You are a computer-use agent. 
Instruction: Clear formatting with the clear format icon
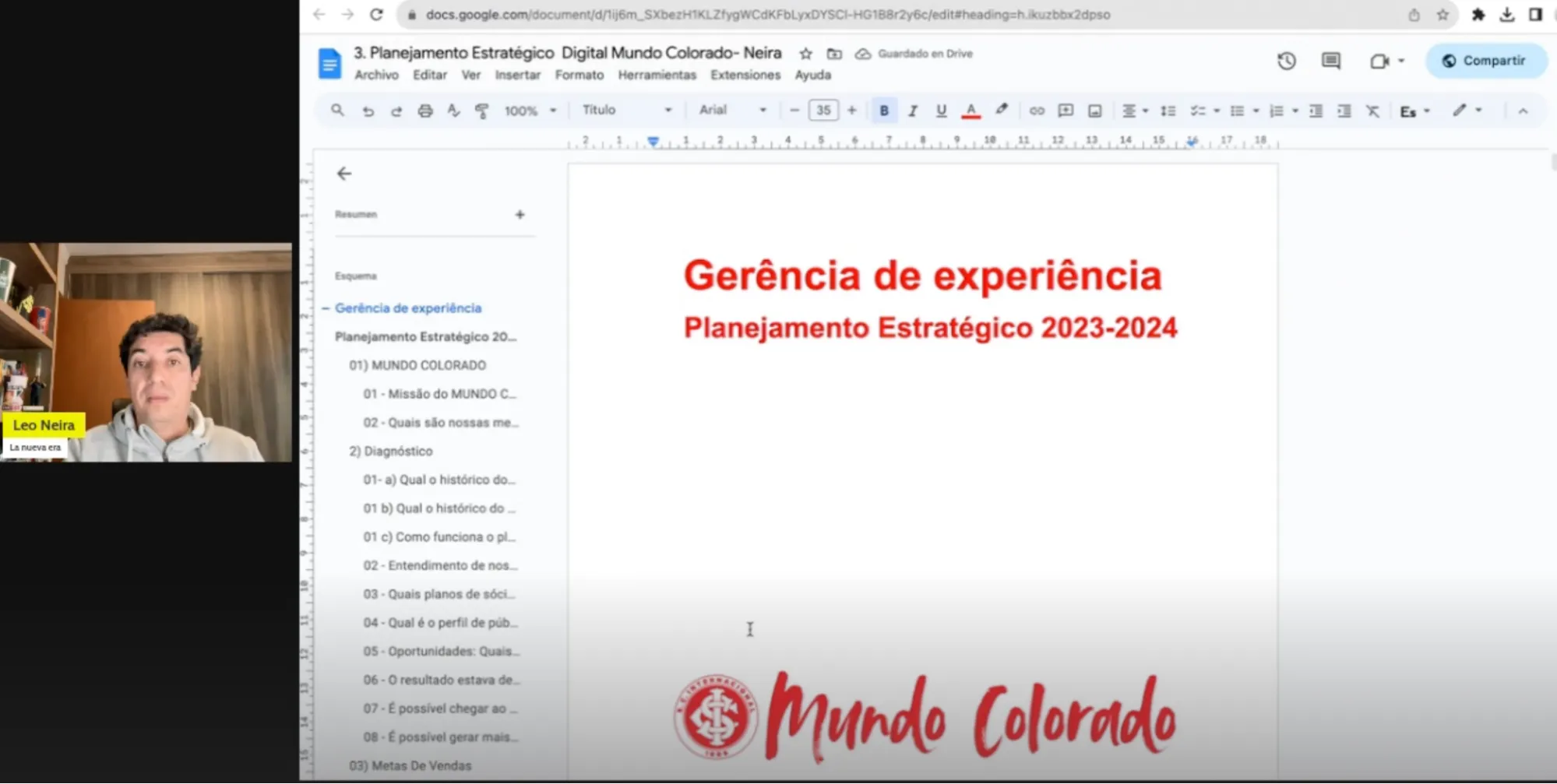coord(1372,110)
